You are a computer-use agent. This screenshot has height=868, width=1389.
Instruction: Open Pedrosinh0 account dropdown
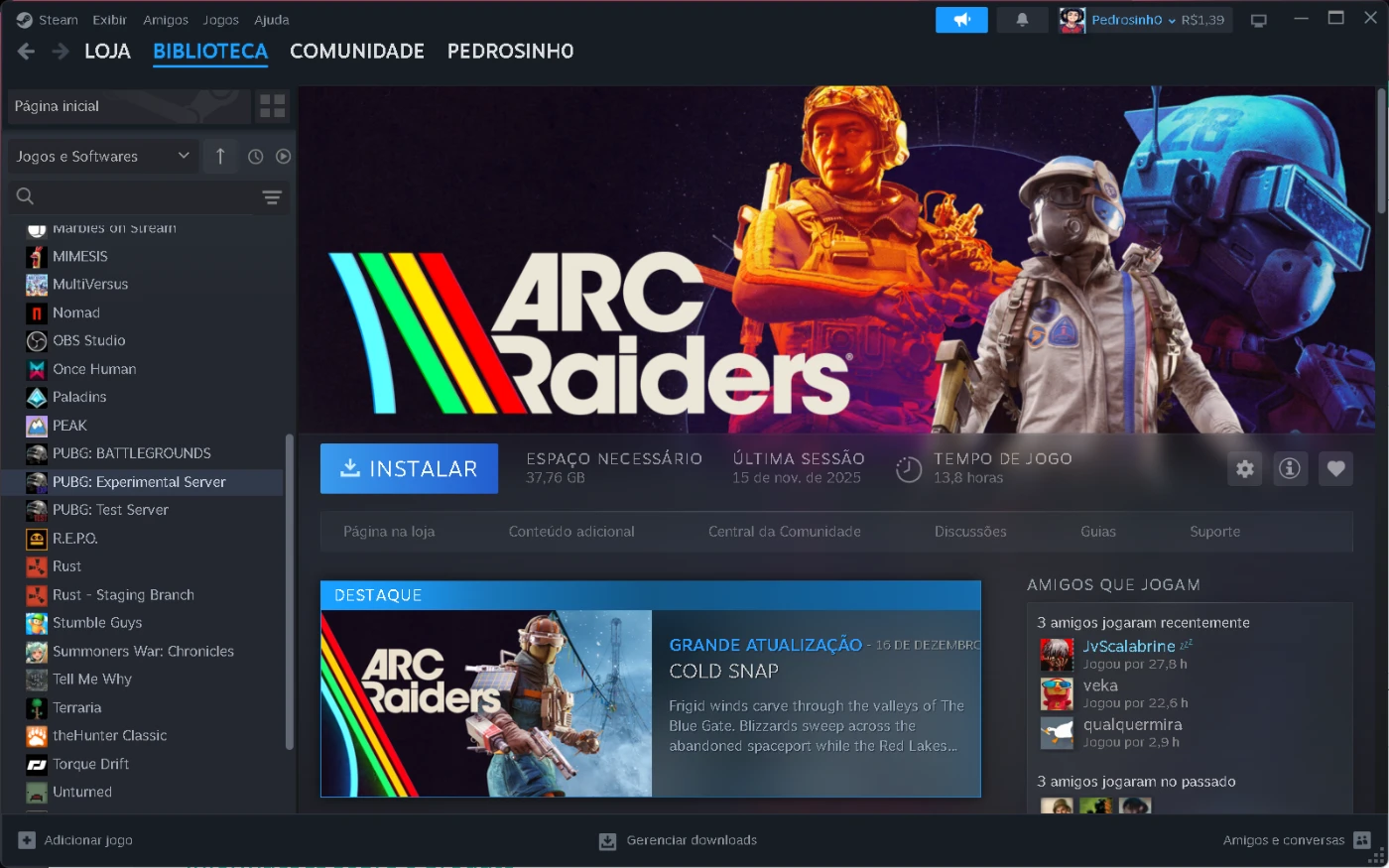(1144, 20)
